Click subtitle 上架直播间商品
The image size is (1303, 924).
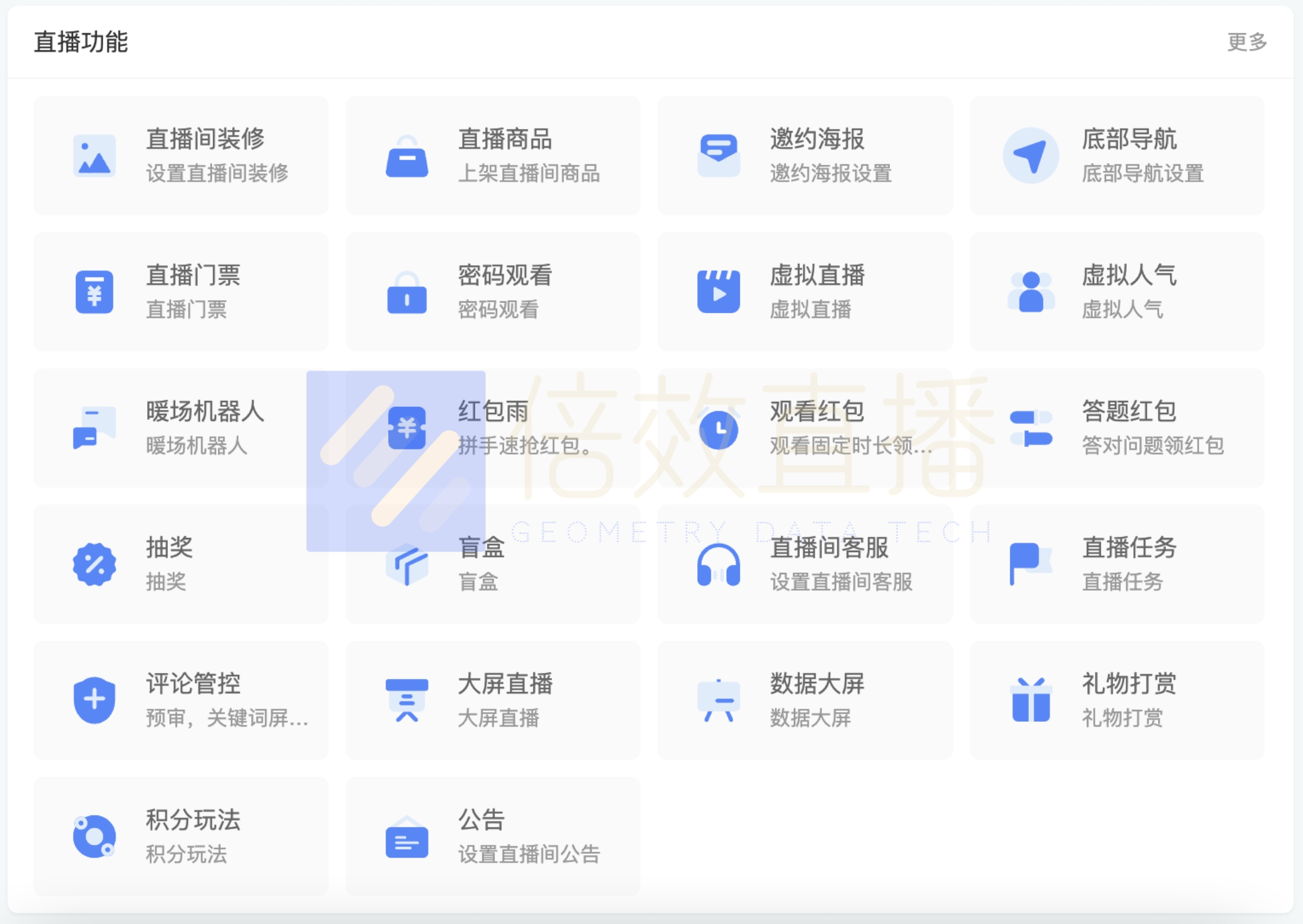tap(529, 173)
